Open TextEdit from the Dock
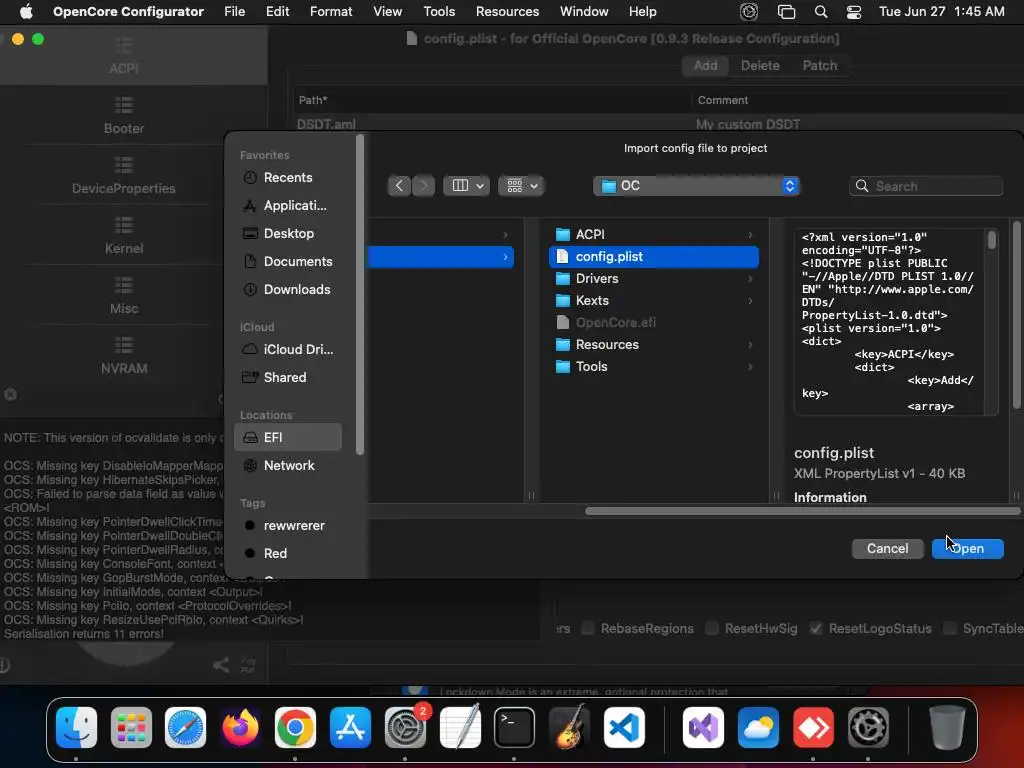The width and height of the screenshot is (1024, 768). pos(460,727)
